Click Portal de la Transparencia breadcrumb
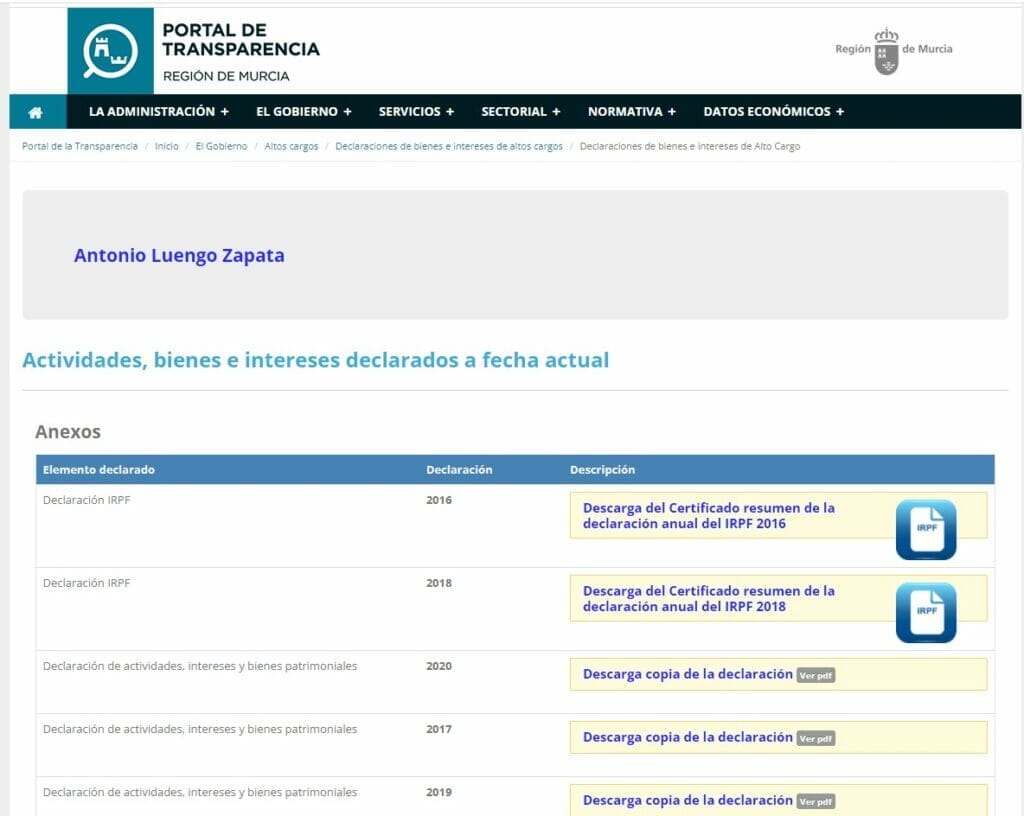The height and width of the screenshot is (816, 1024). click(x=80, y=146)
